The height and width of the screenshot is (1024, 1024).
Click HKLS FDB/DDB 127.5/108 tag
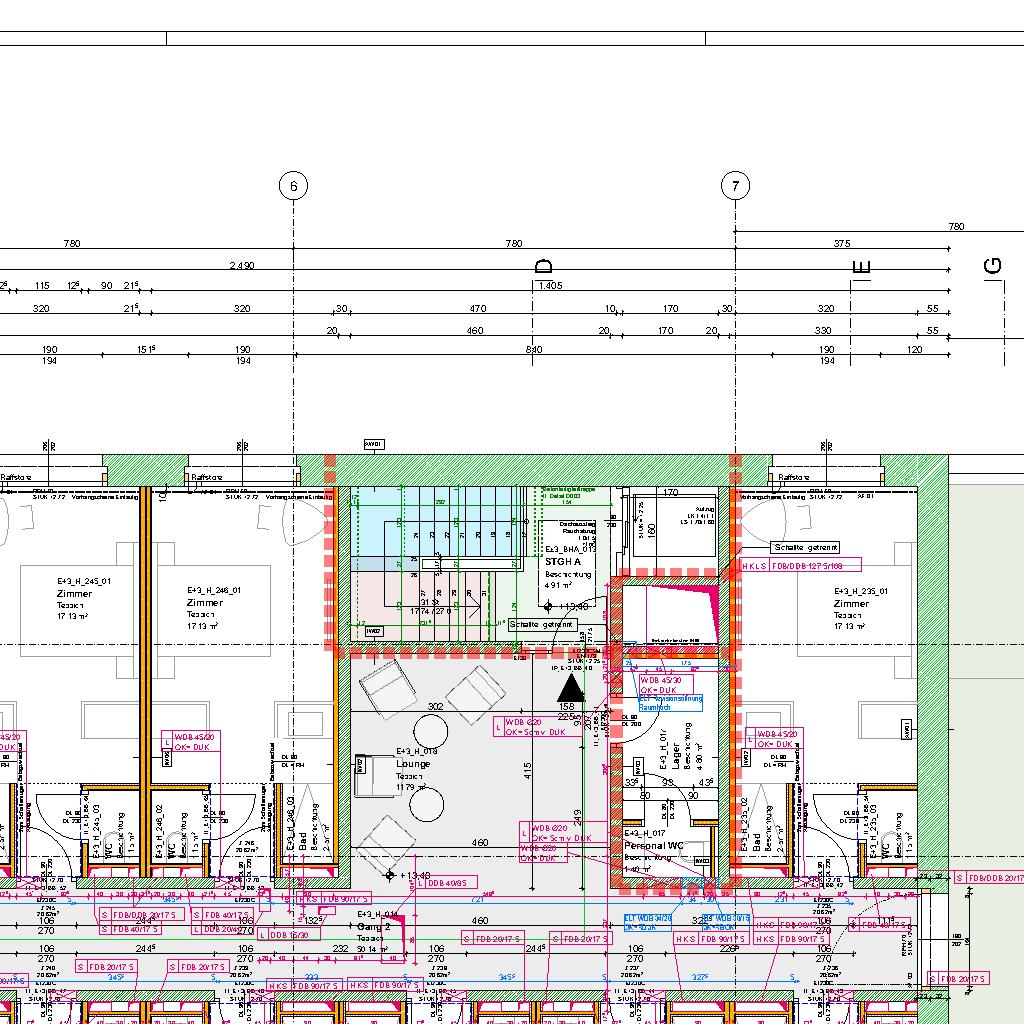799,565
